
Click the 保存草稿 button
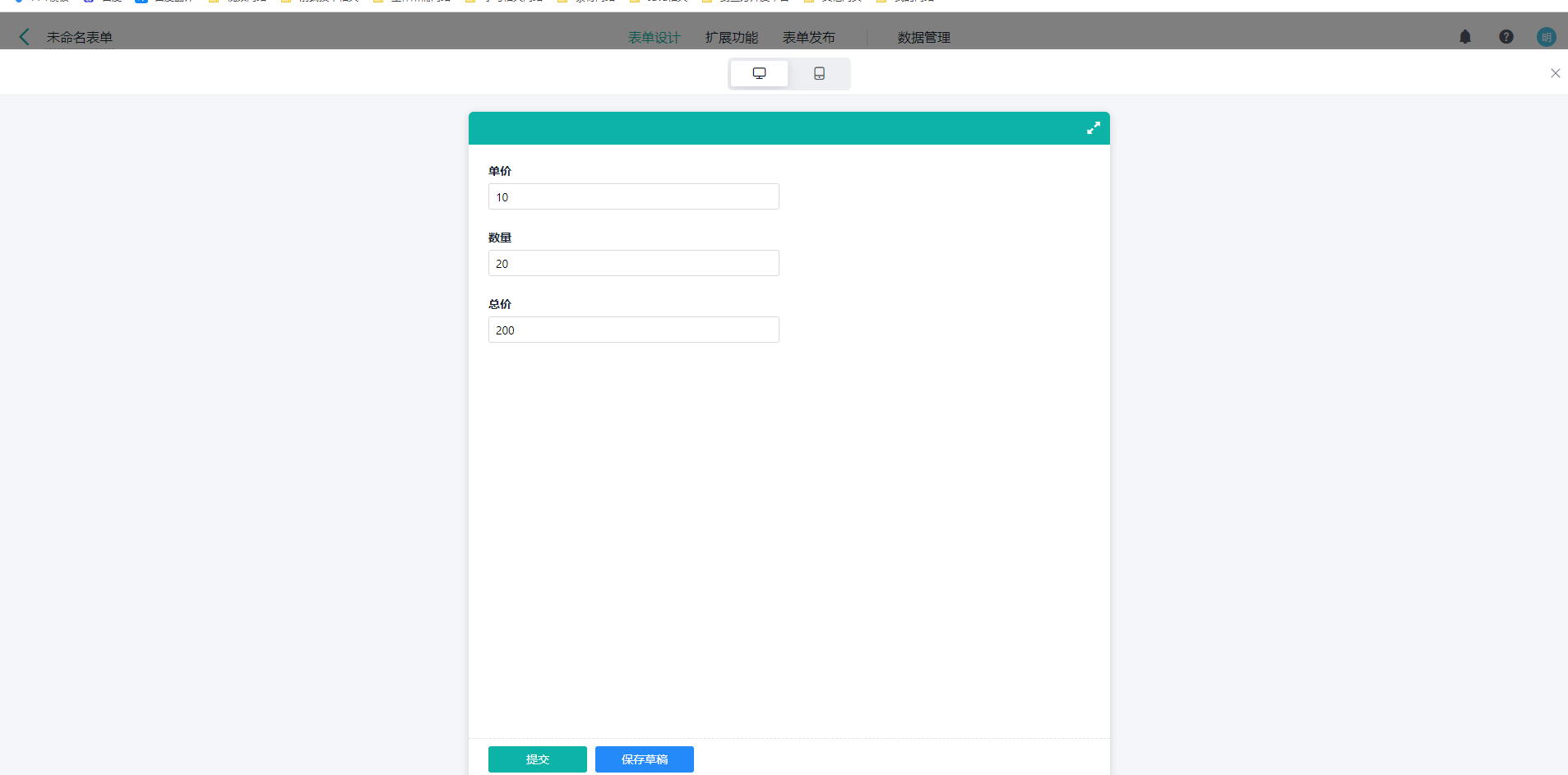[x=645, y=759]
